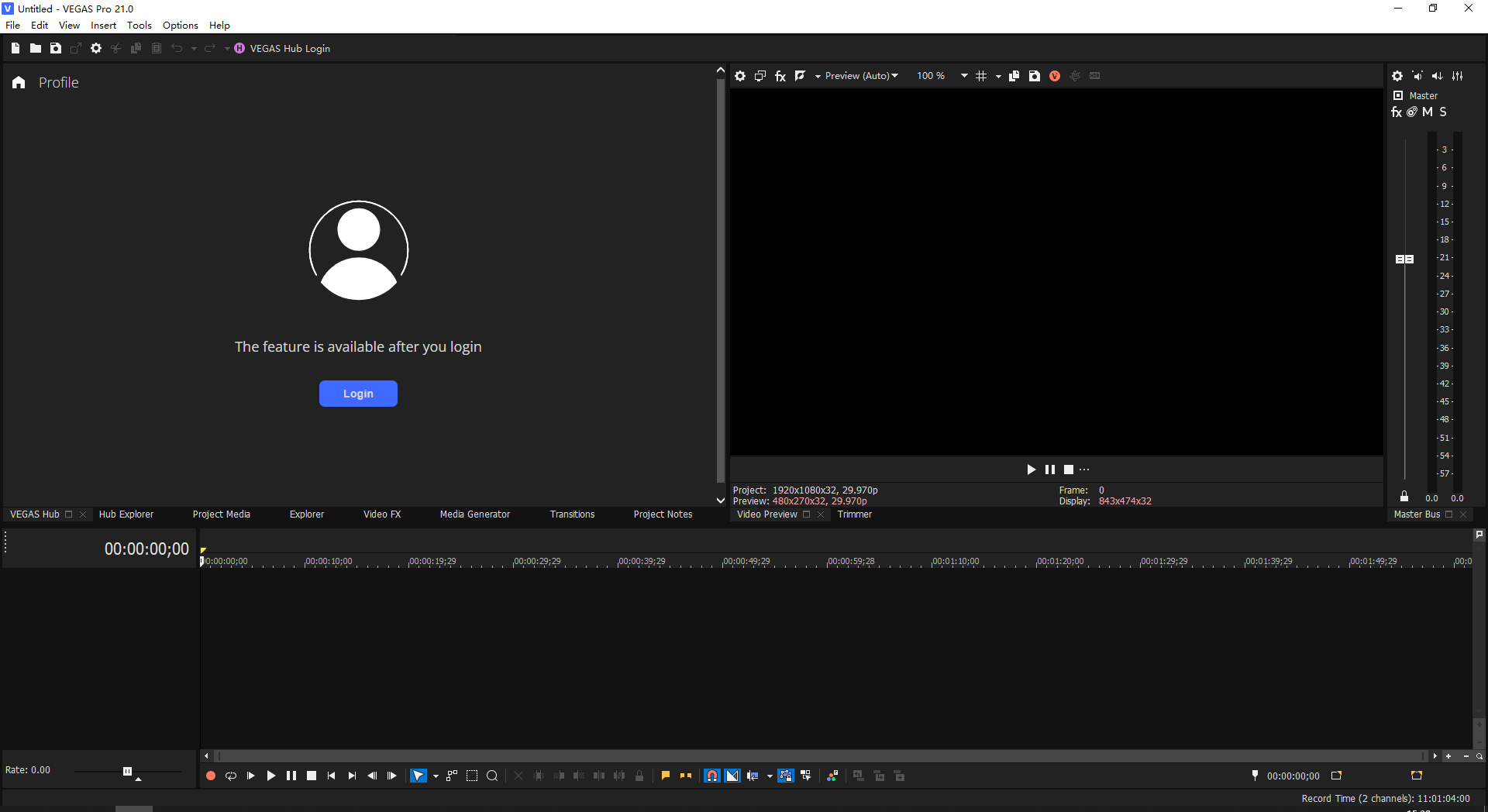Toggle Enable Snapping magnet icon

click(712, 776)
